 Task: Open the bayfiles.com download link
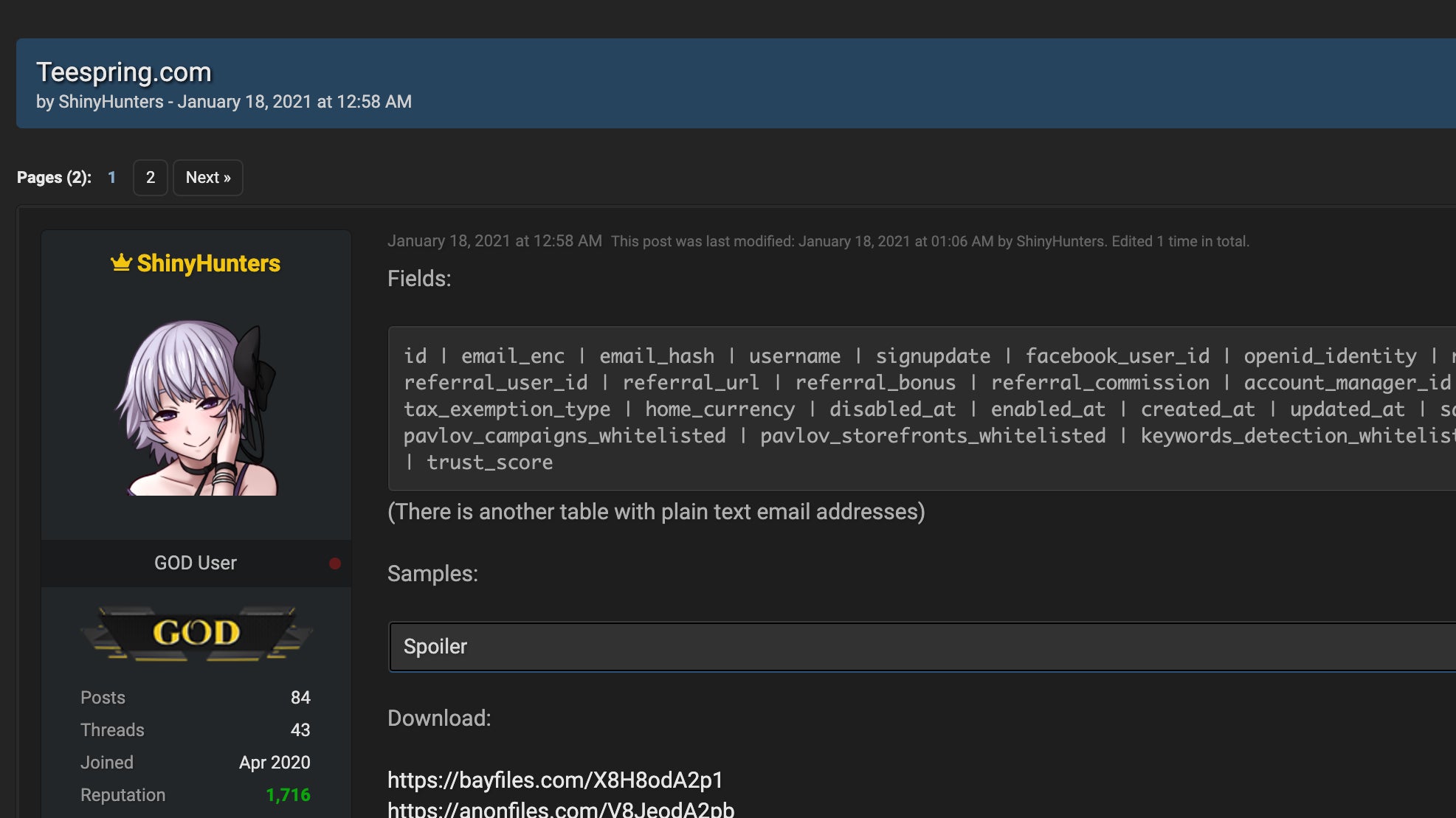(x=555, y=780)
